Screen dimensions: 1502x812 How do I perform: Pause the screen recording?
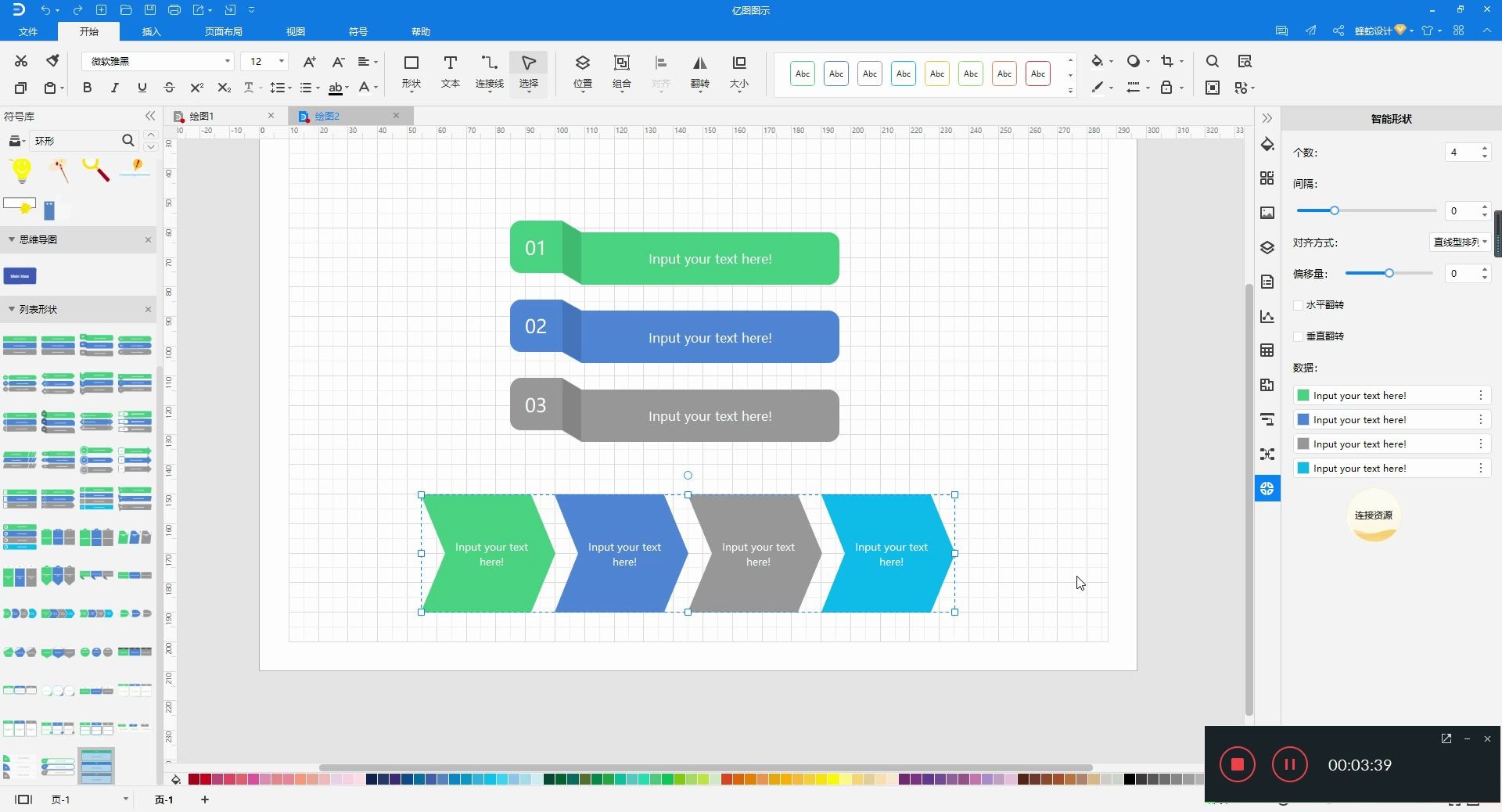click(x=1289, y=764)
